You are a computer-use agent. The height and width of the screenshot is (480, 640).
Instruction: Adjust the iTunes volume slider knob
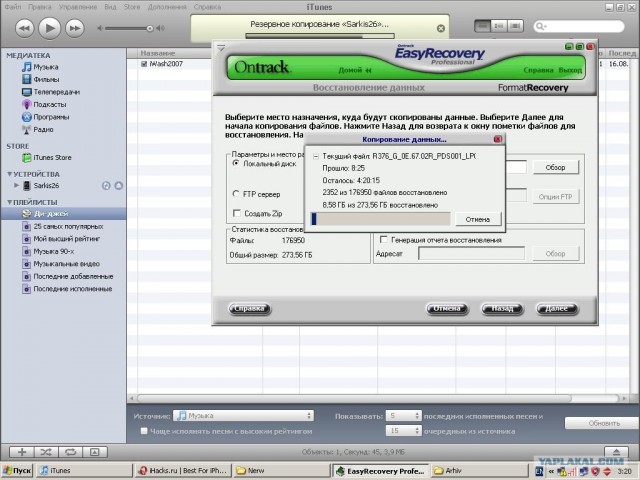(x=150, y=28)
